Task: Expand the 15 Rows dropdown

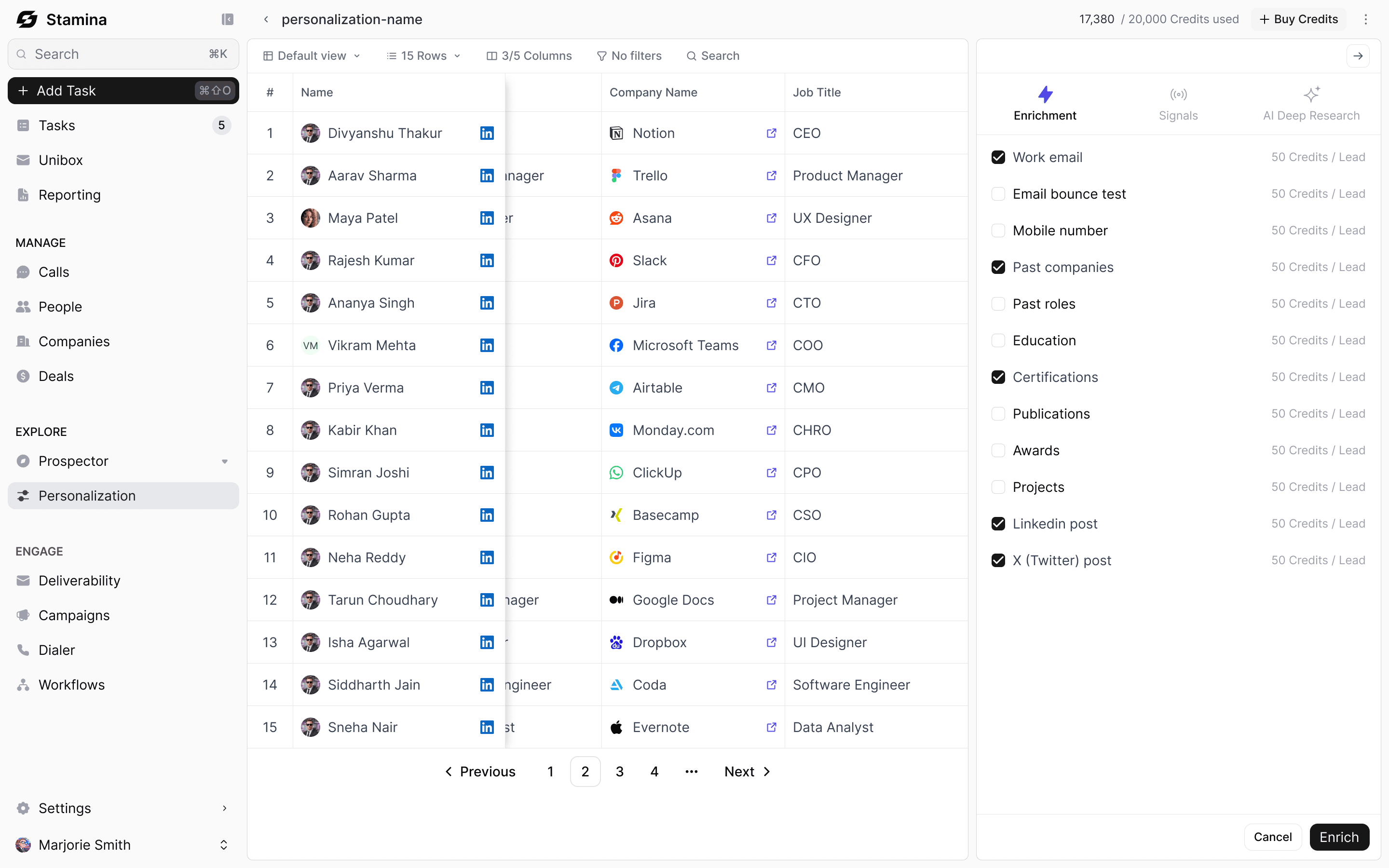Action: [423, 55]
